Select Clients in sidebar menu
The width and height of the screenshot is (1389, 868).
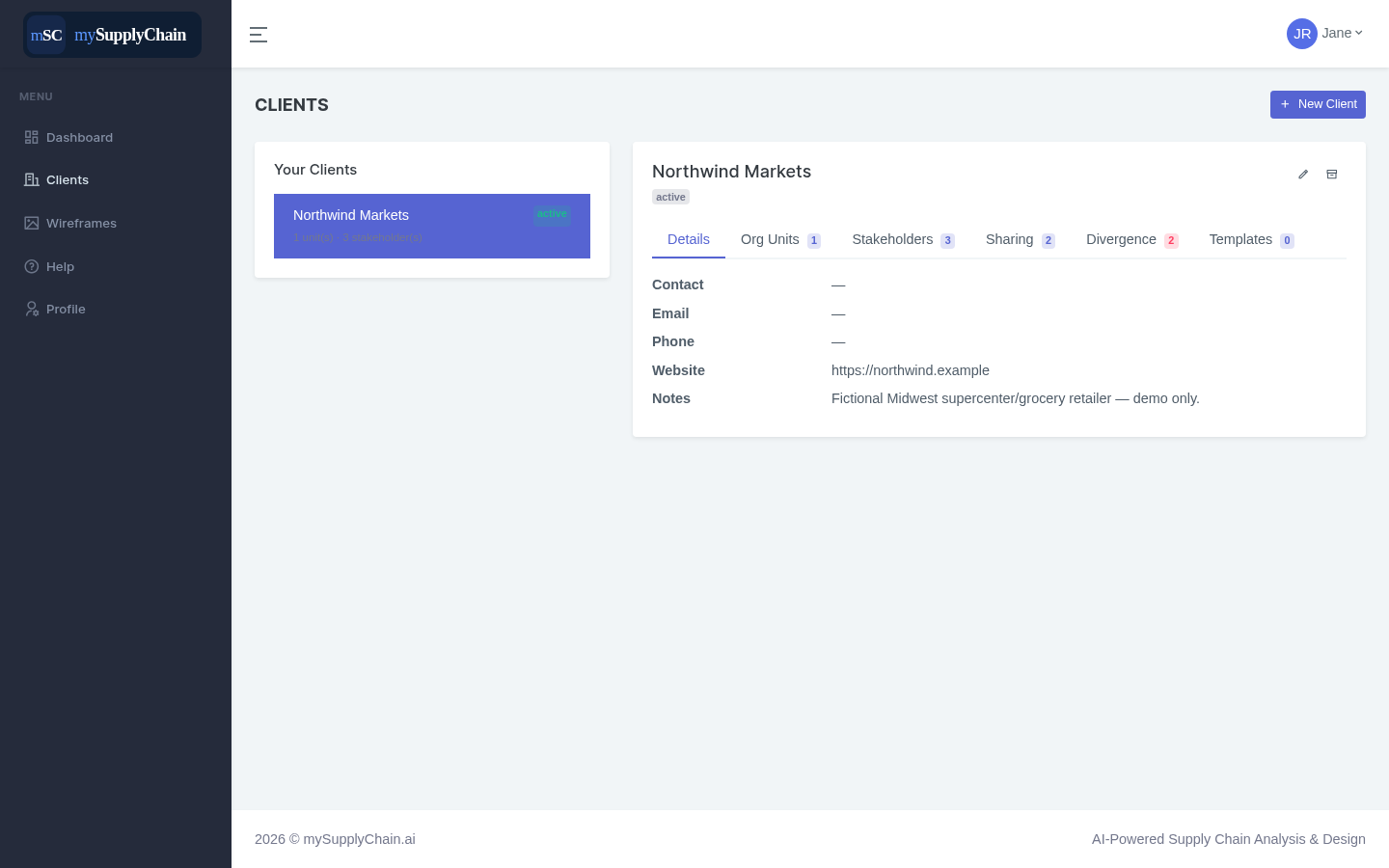click(68, 180)
